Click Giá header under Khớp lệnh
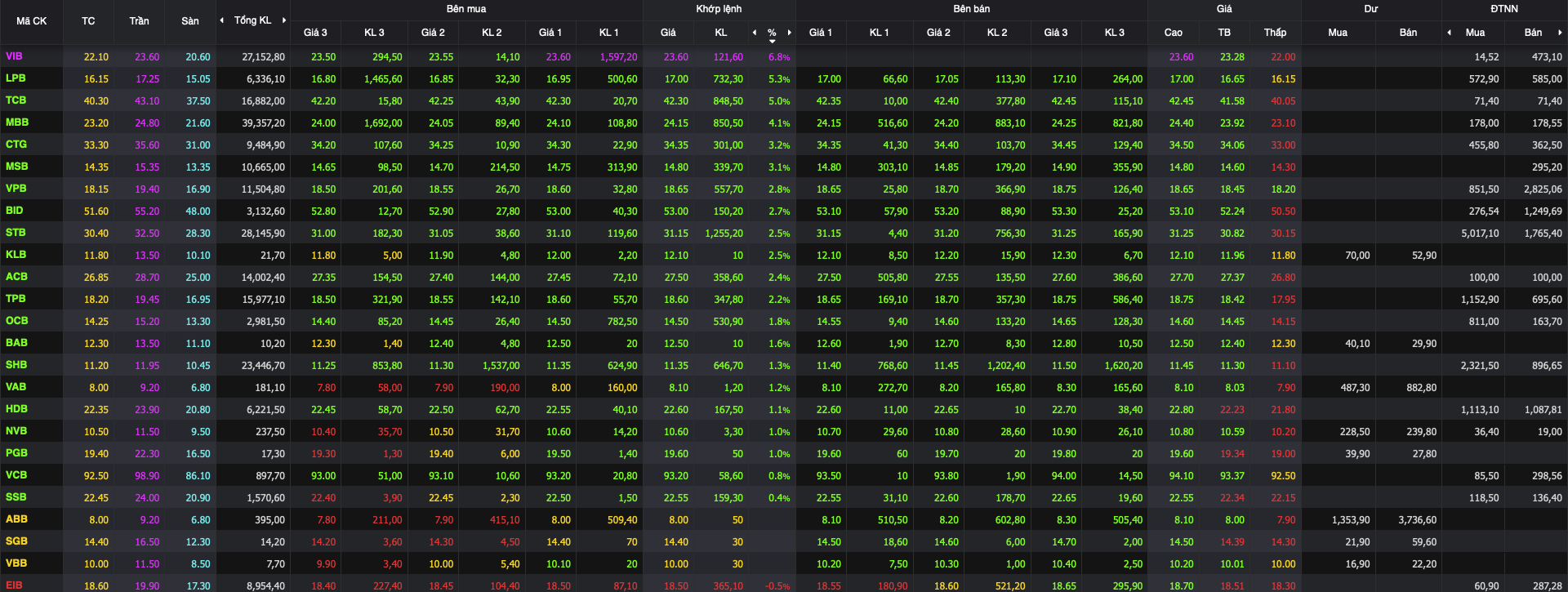The image size is (1568, 592). click(668, 33)
